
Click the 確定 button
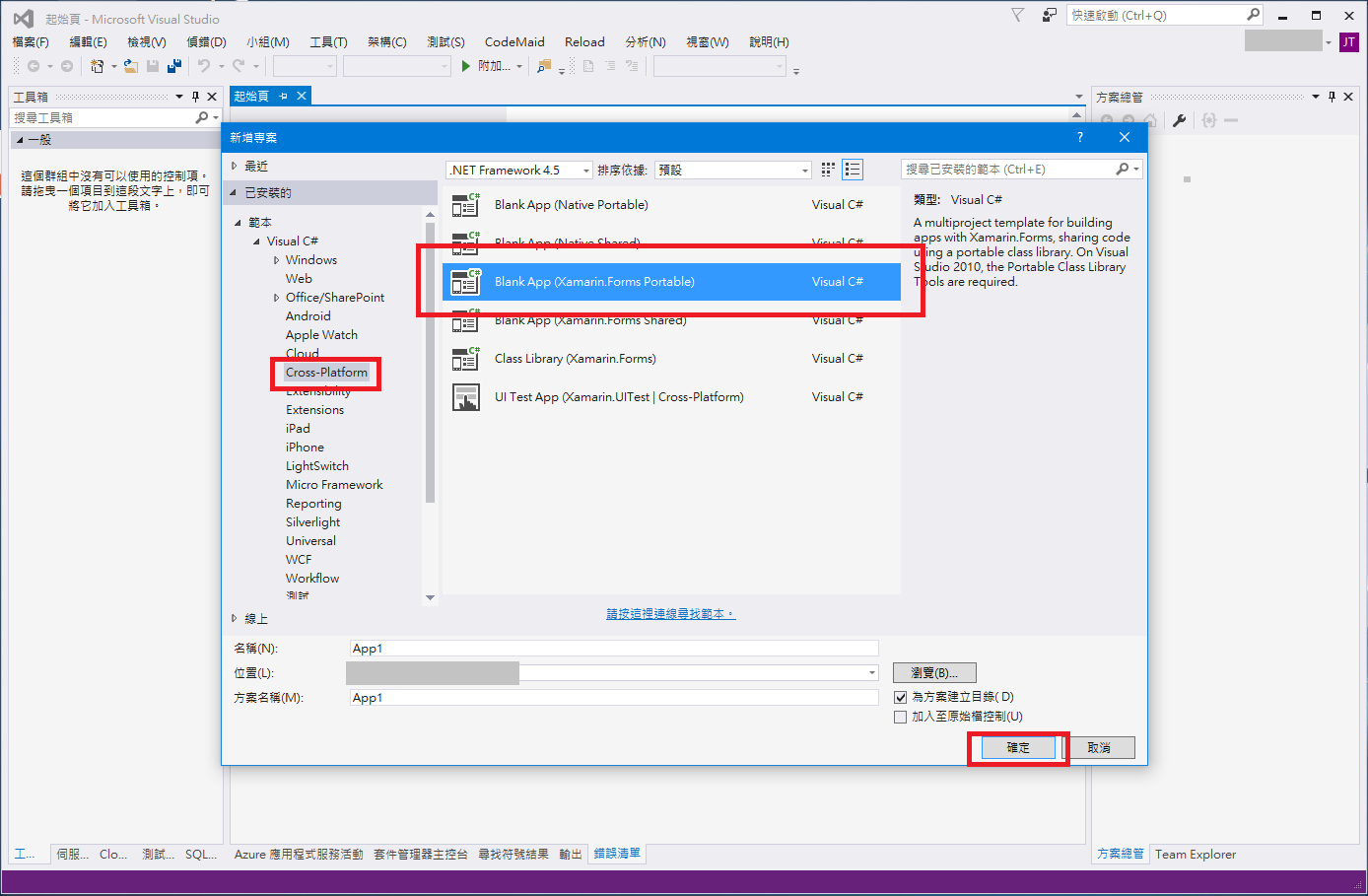click(x=1018, y=748)
